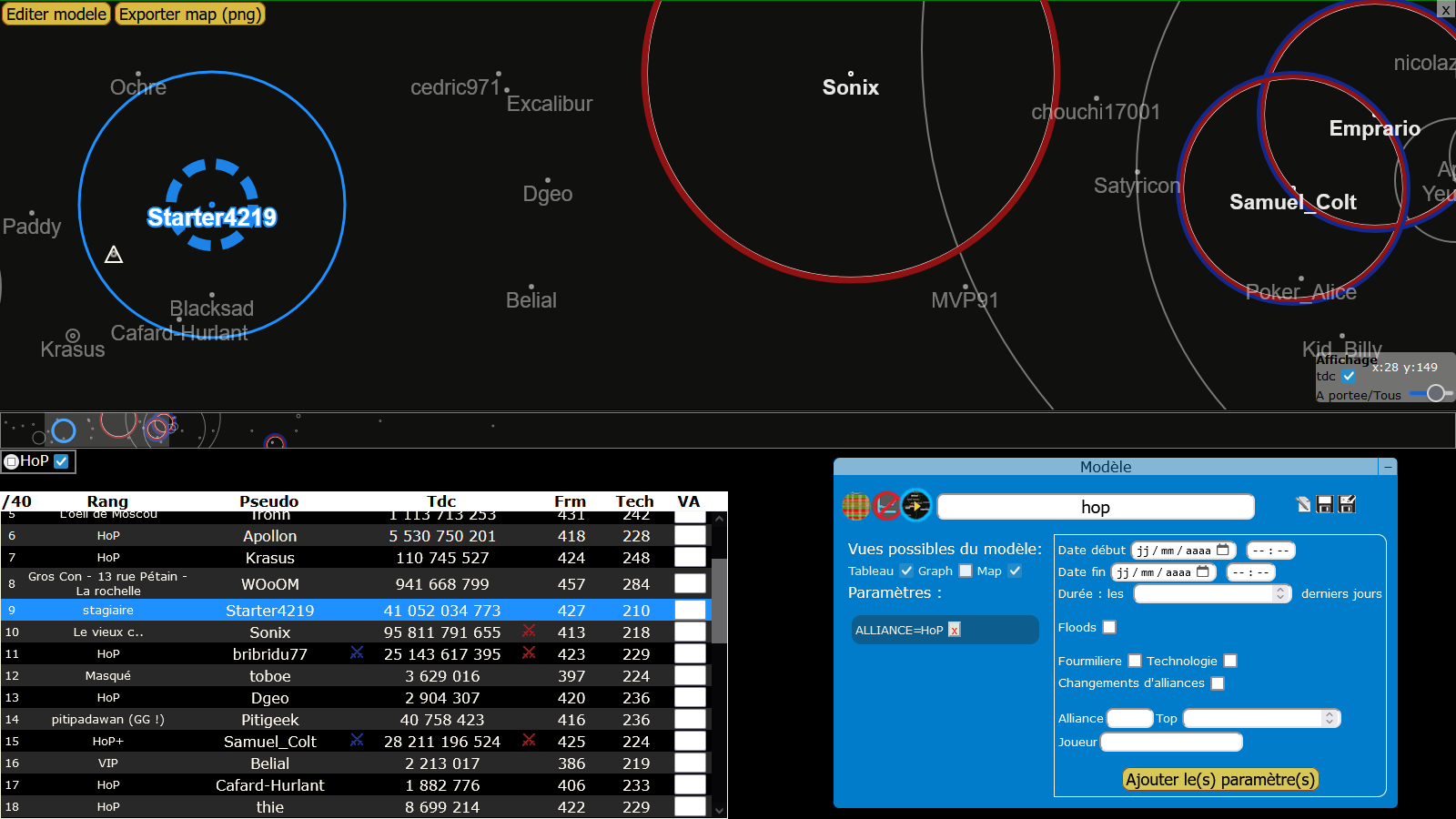Enable the Graph view checkbox
The image size is (1456, 819).
click(966, 571)
